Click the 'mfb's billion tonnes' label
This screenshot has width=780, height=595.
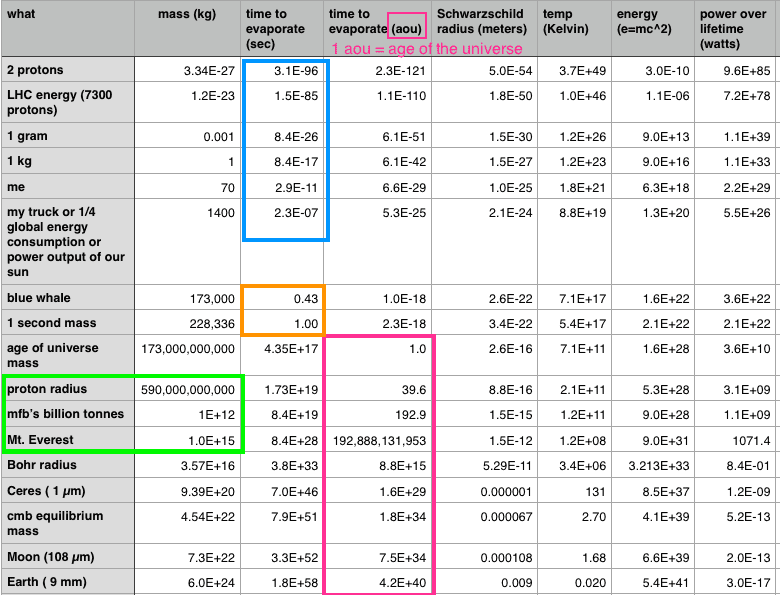tap(68, 414)
